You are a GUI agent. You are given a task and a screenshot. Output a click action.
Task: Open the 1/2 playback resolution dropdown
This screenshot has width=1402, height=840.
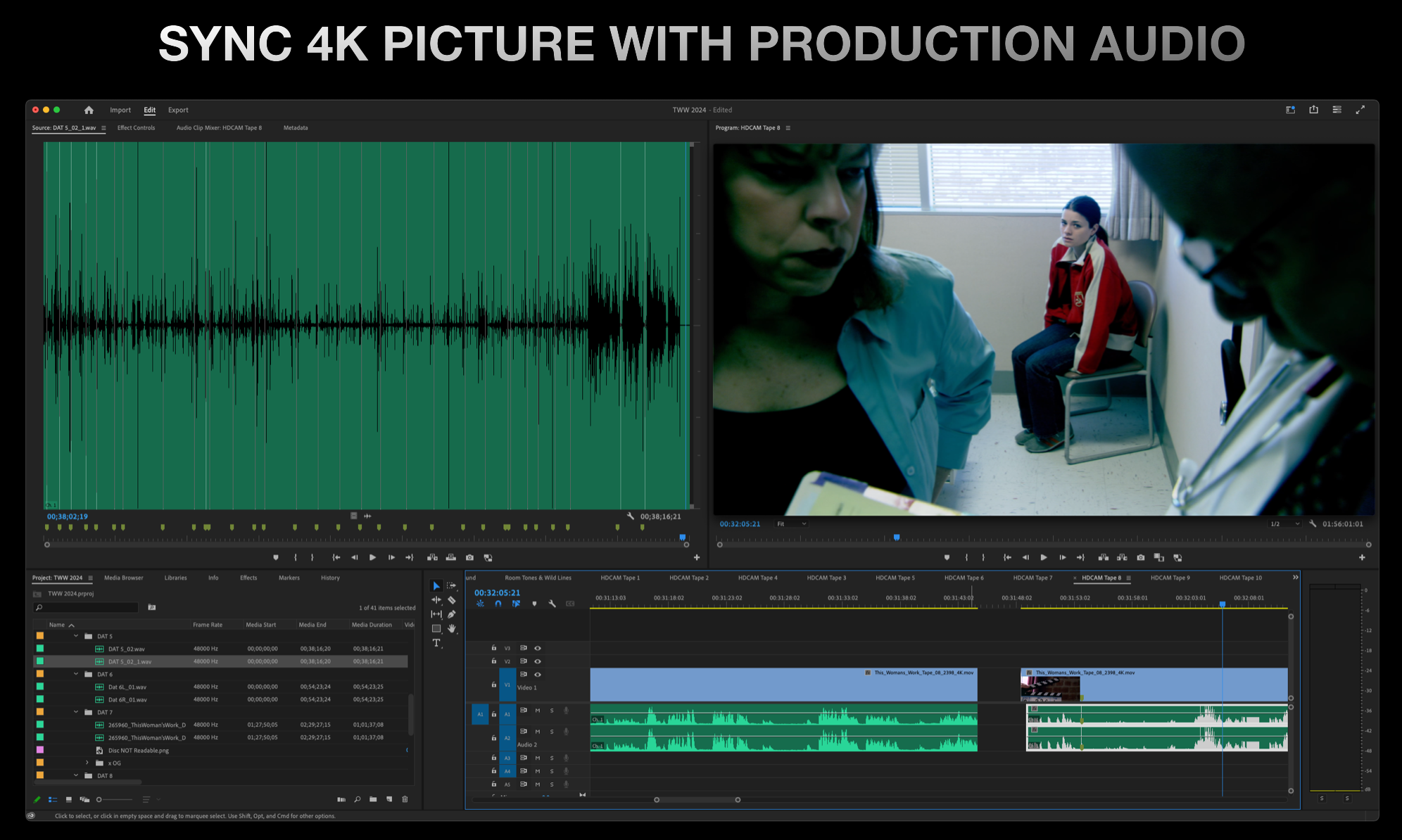click(1284, 523)
